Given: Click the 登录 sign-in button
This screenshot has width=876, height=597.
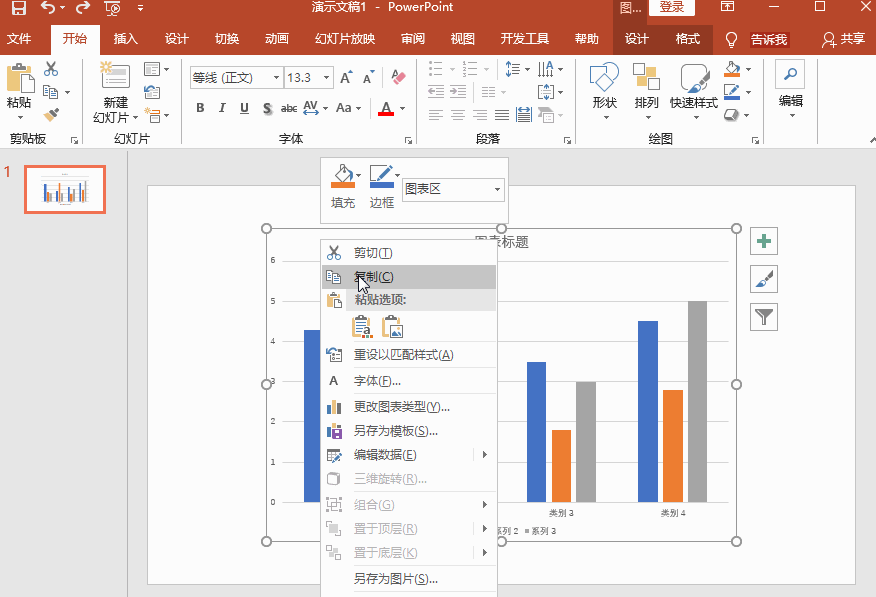Looking at the screenshot, I should tap(671, 7).
